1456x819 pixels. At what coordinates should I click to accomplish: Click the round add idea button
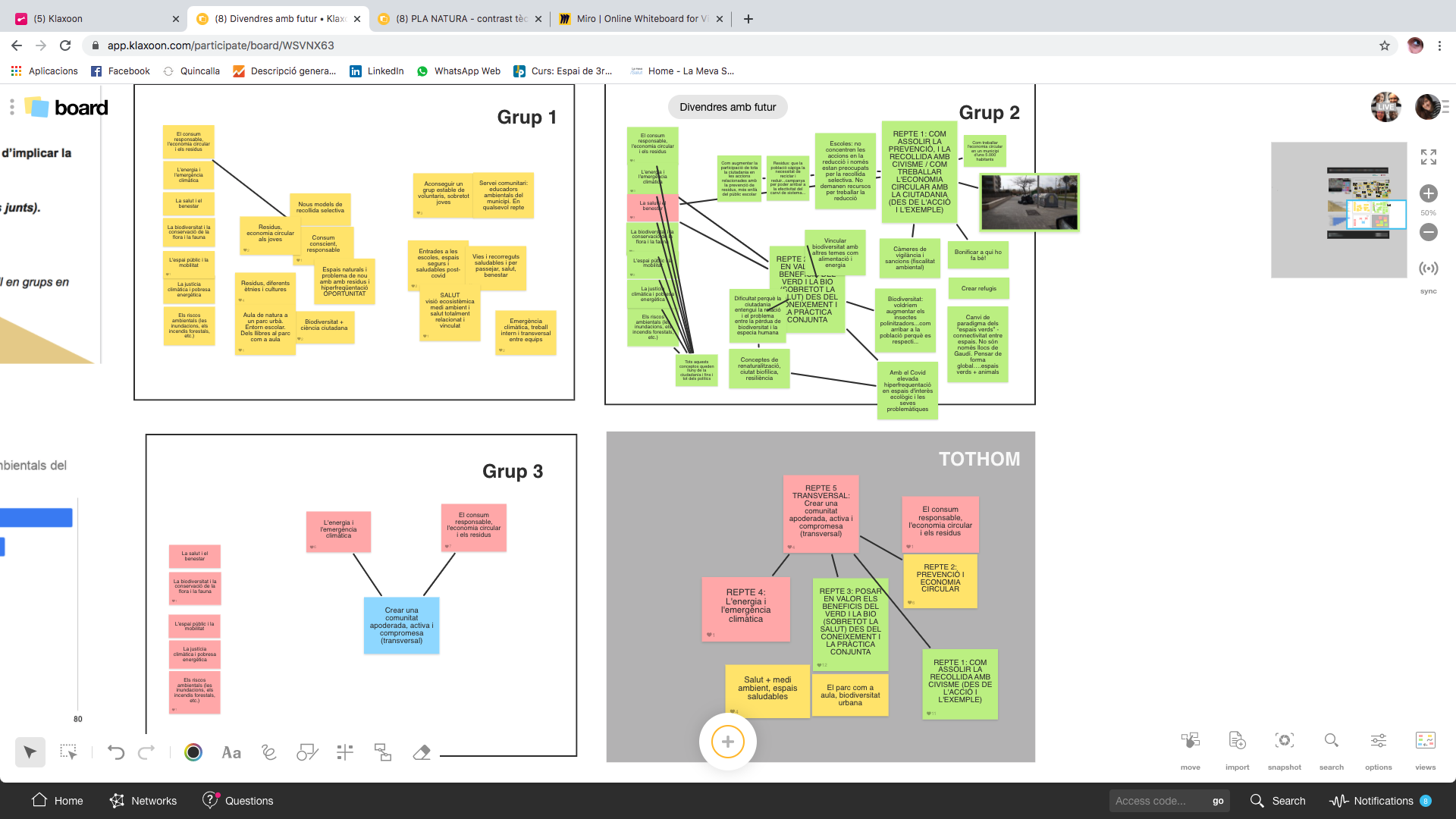(x=727, y=742)
